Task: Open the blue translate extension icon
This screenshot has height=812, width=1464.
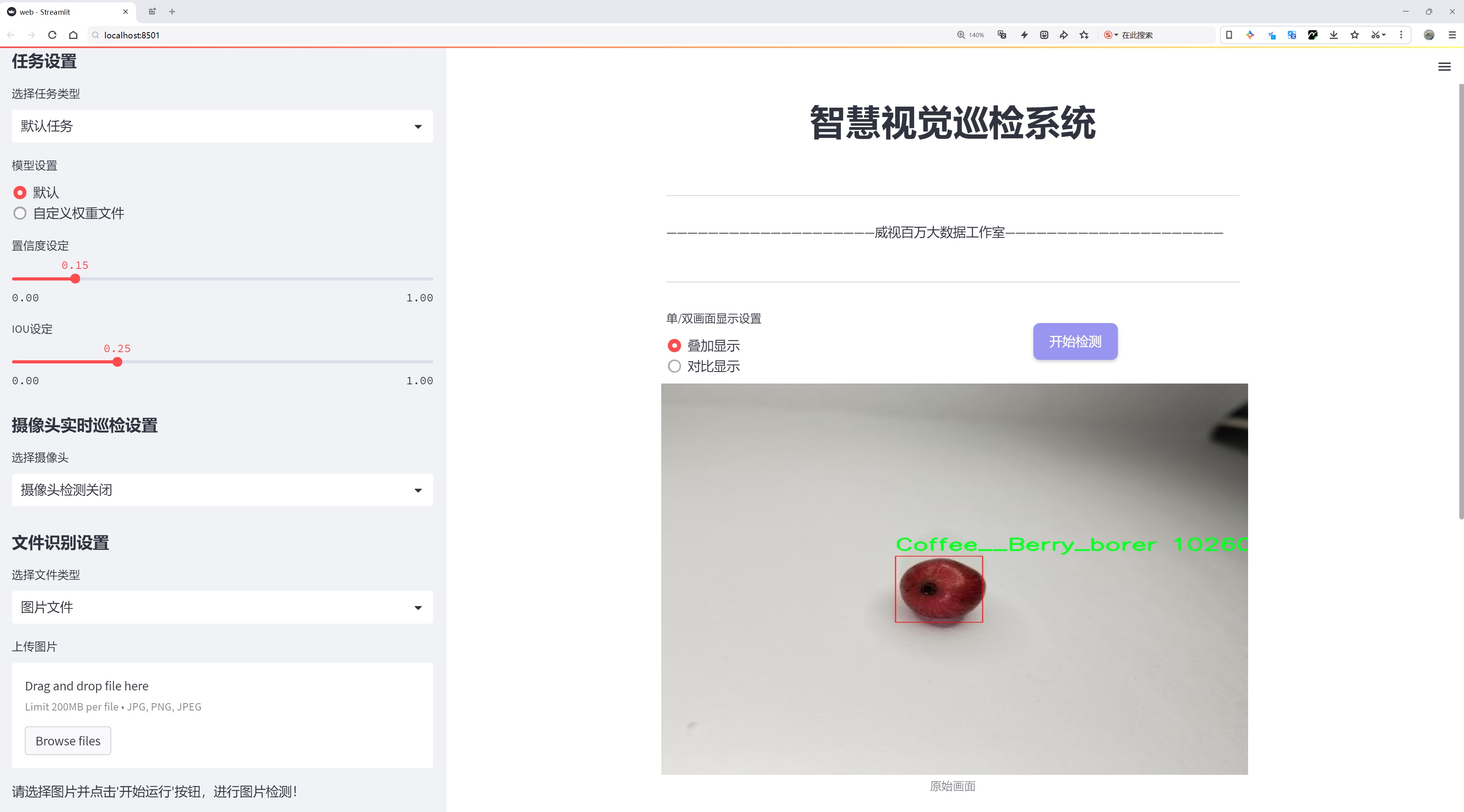Action: pyautogui.click(x=1292, y=34)
